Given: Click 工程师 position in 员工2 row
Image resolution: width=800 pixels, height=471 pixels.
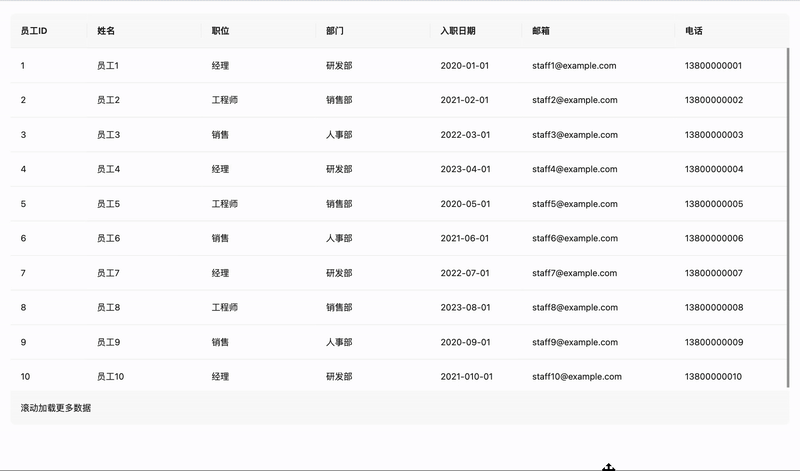Looking at the screenshot, I should (x=224, y=100).
